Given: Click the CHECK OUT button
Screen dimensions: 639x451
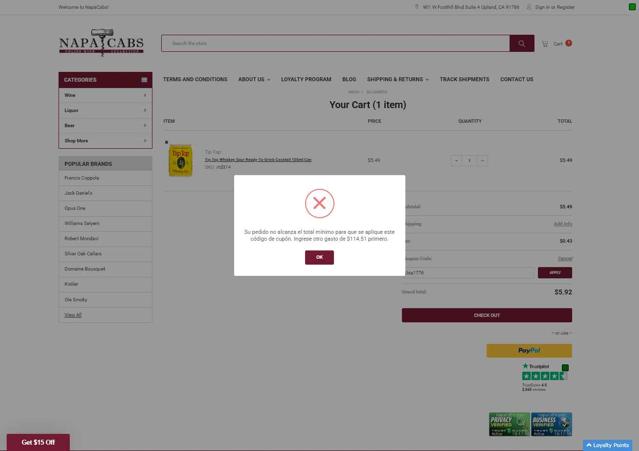Looking at the screenshot, I should tap(487, 315).
